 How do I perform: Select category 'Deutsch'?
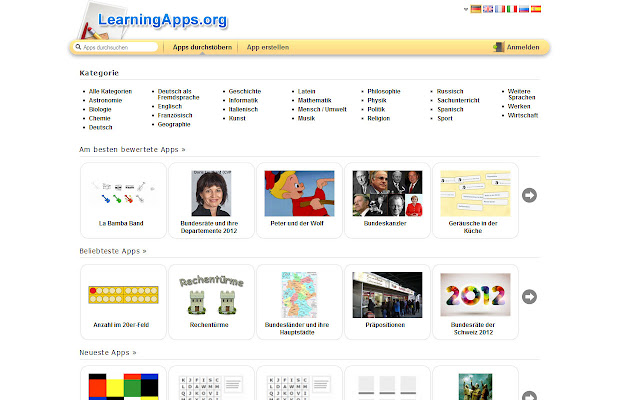pos(100,127)
